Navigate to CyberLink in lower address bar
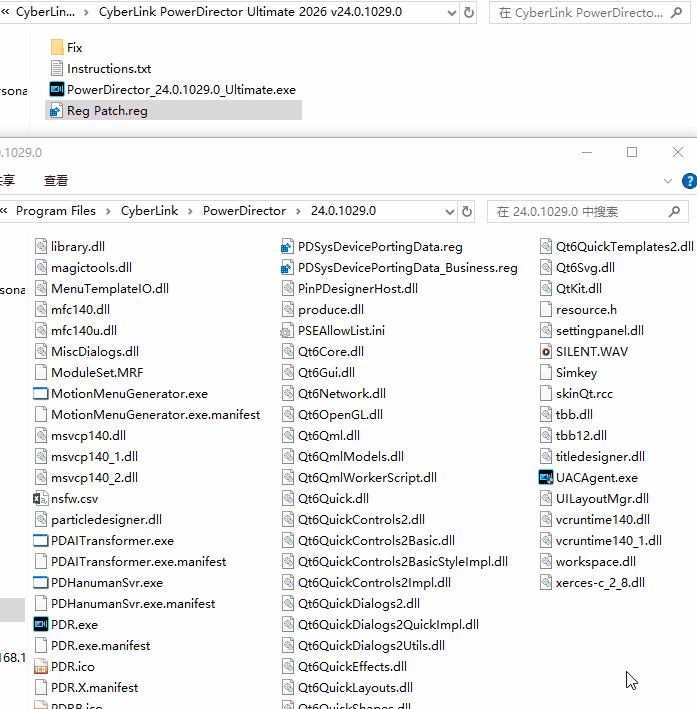 (149, 211)
